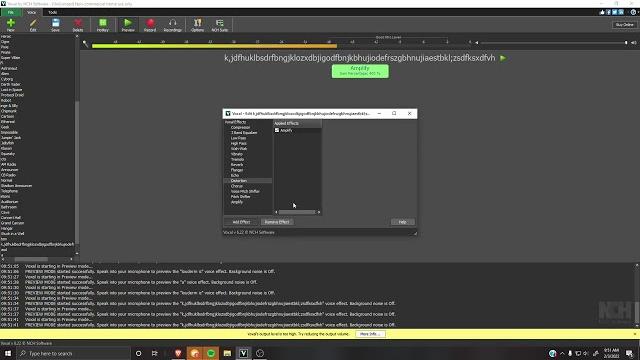640x360 pixels.
Task: Open File Explorer from the taskbar
Action: (227, 353)
